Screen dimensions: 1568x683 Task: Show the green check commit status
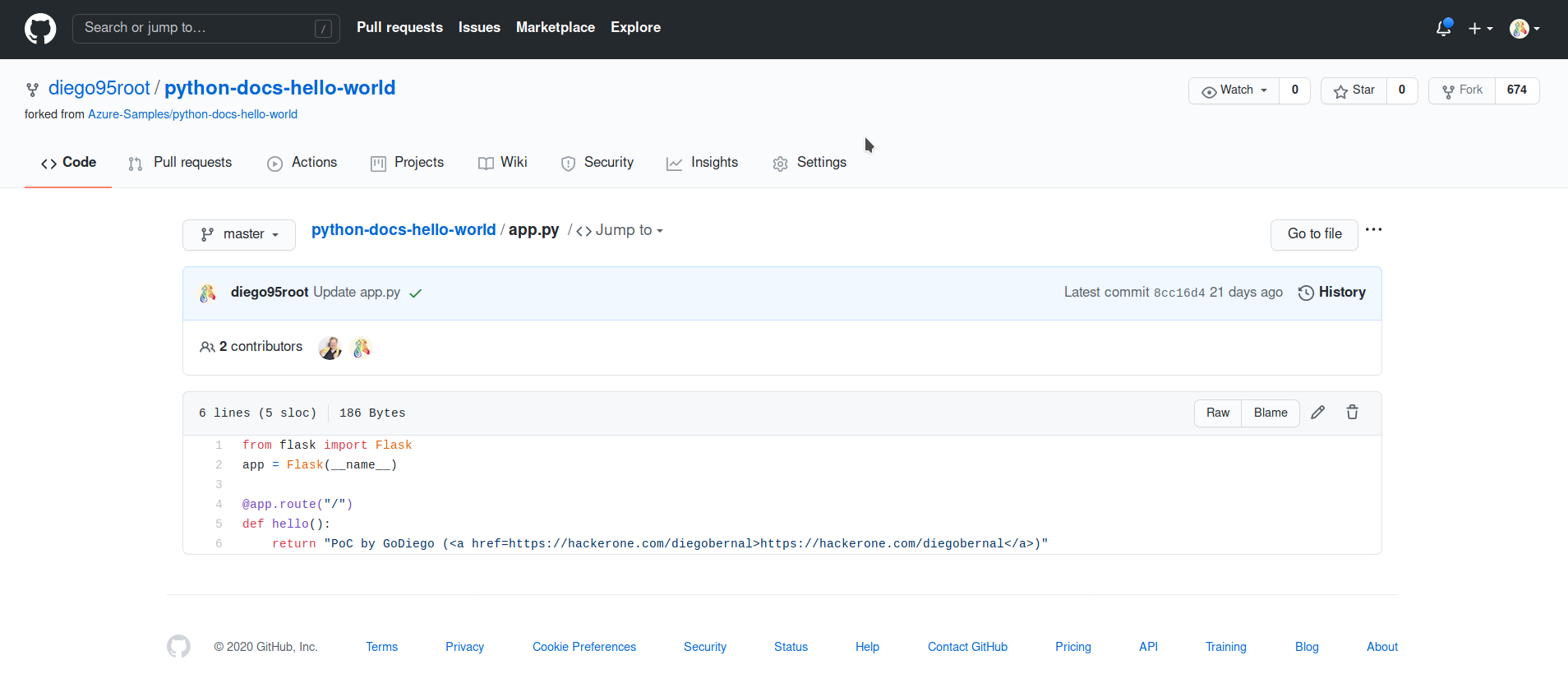click(x=416, y=293)
